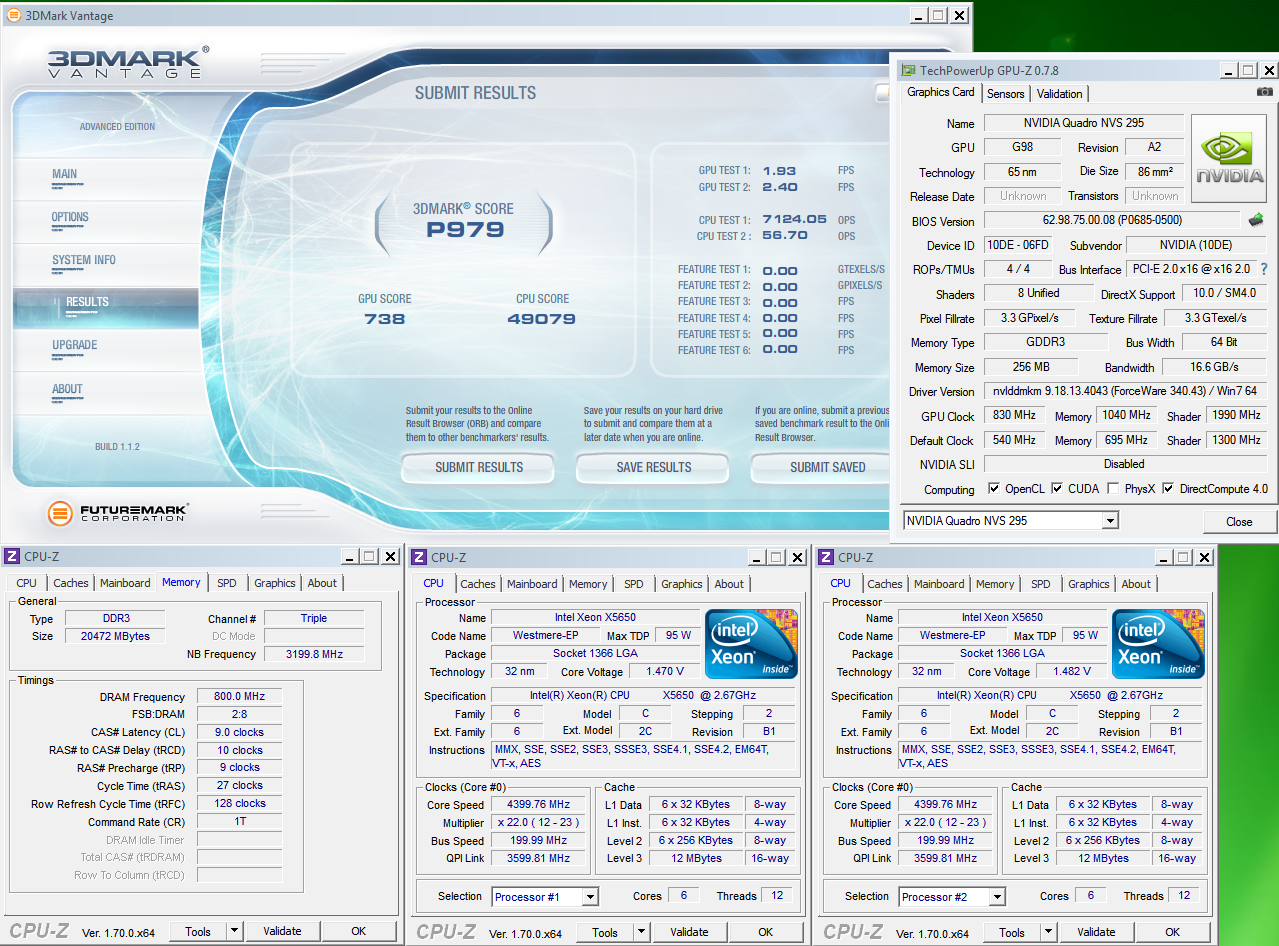This screenshot has width=1279, height=946.
Task: Select the Graphics Card tab in GPU-Z
Action: tap(940, 92)
